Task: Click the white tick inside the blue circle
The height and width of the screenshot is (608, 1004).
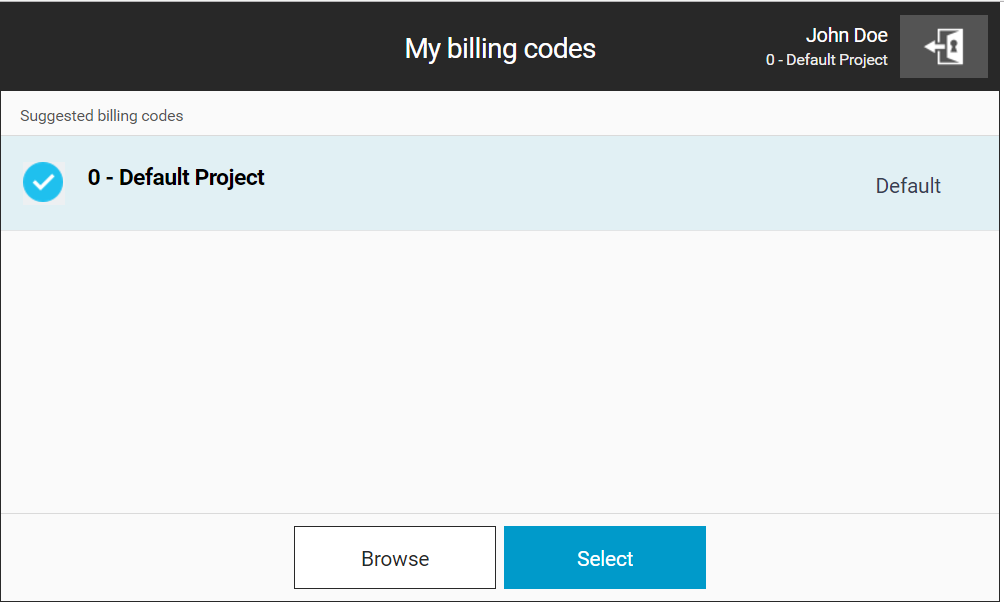Action: tap(43, 182)
